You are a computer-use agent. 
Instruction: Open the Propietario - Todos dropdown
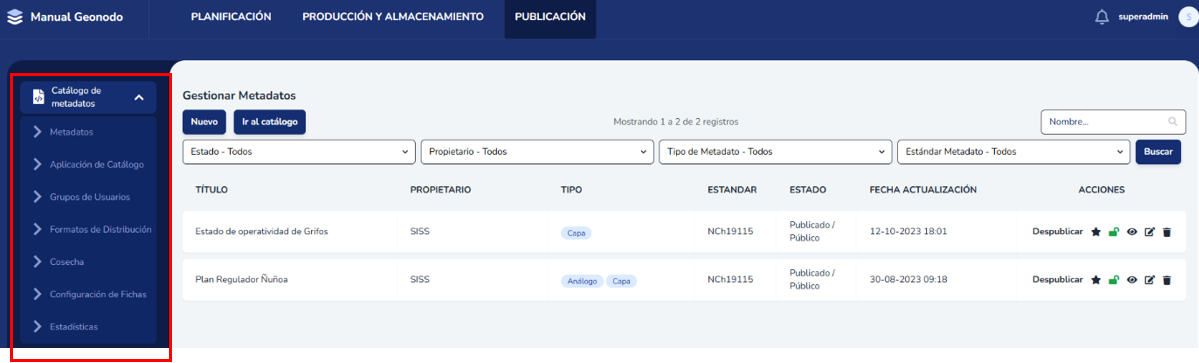(537, 152)
